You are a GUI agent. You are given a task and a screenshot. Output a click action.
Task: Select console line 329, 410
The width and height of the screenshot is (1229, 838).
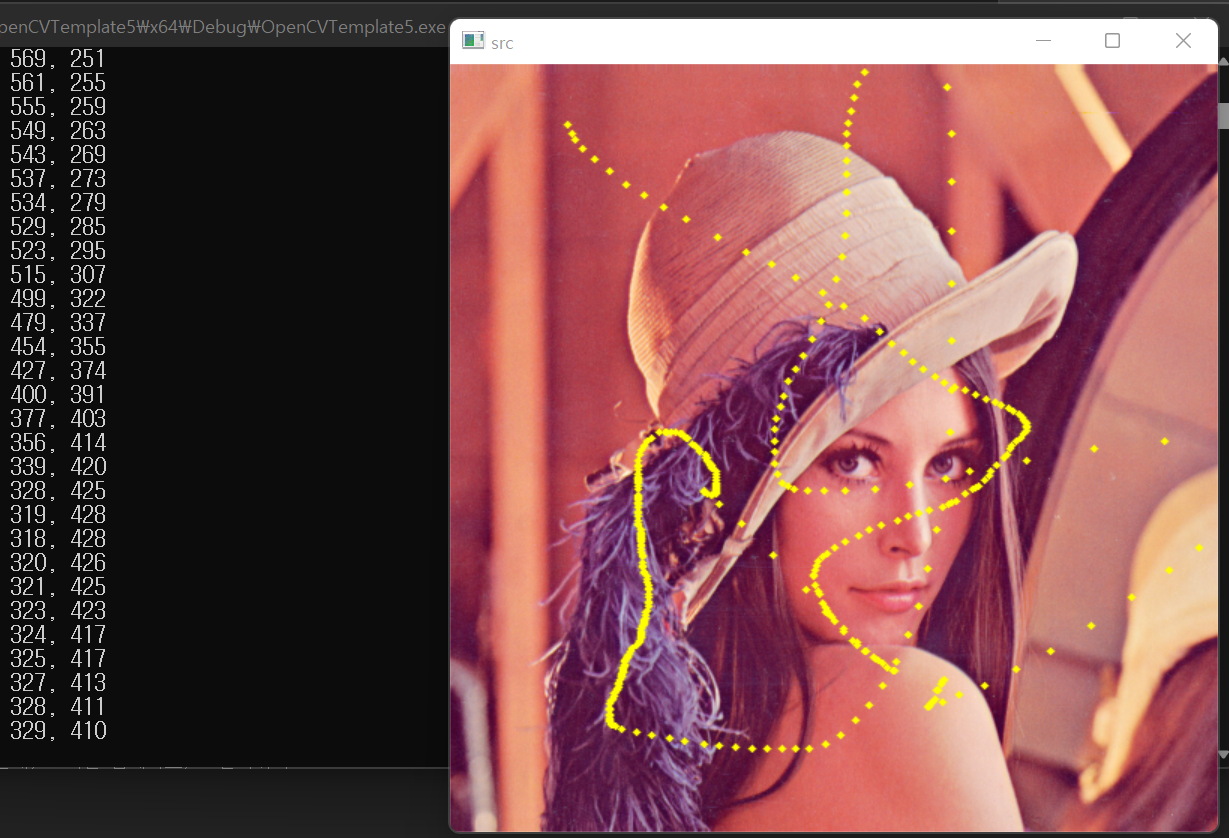point(57,731)
